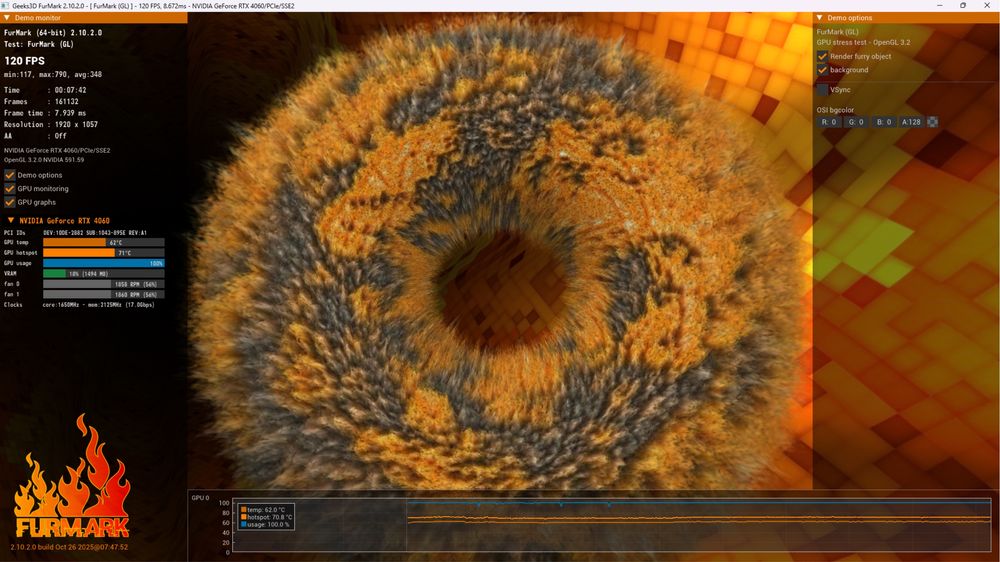Uncheck the background checkbox
This screenshot has height=562, width=1000.
coord(822,70)
